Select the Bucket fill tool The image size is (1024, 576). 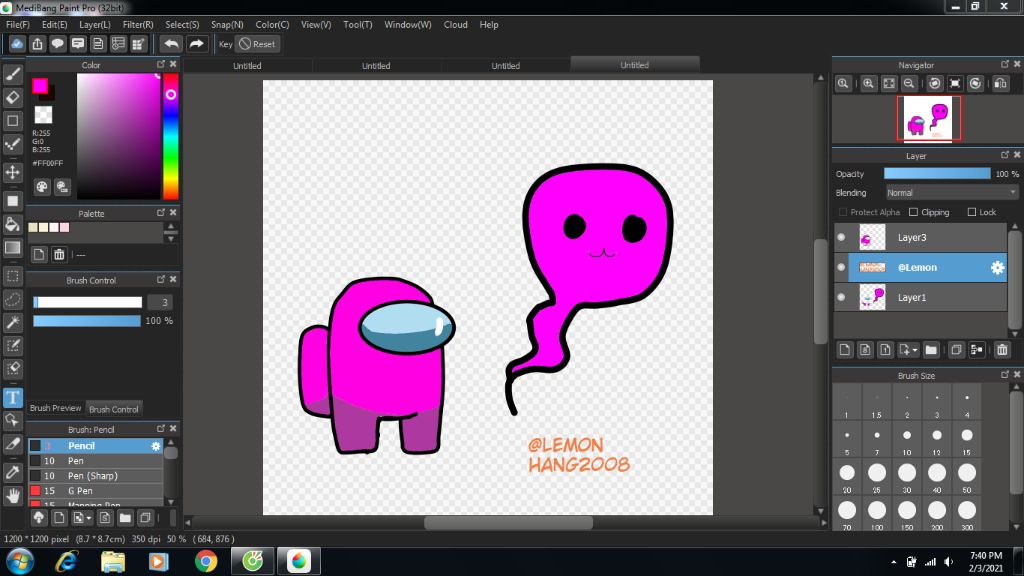pos(12,224)
